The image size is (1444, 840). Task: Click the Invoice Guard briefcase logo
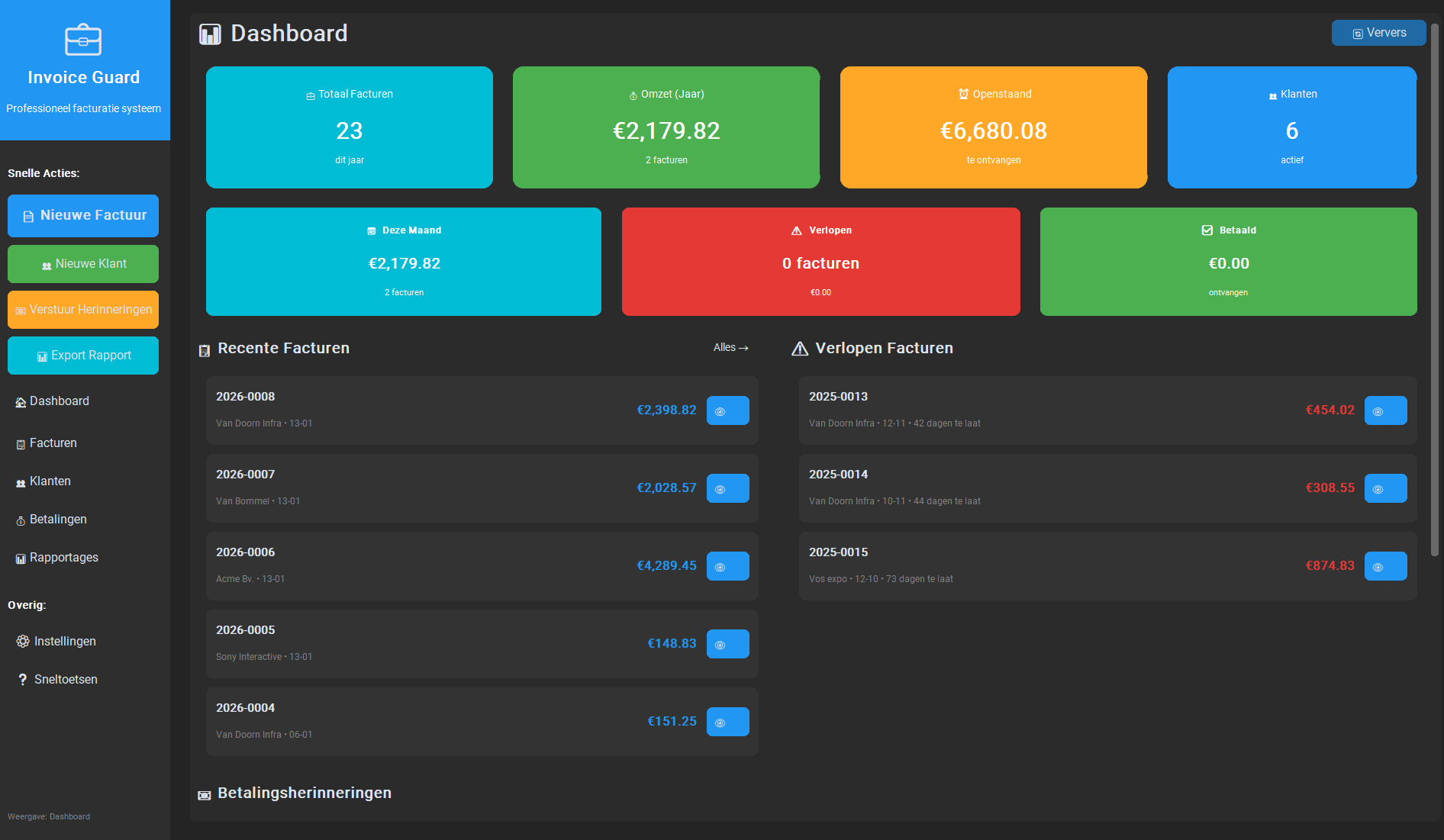83,40
